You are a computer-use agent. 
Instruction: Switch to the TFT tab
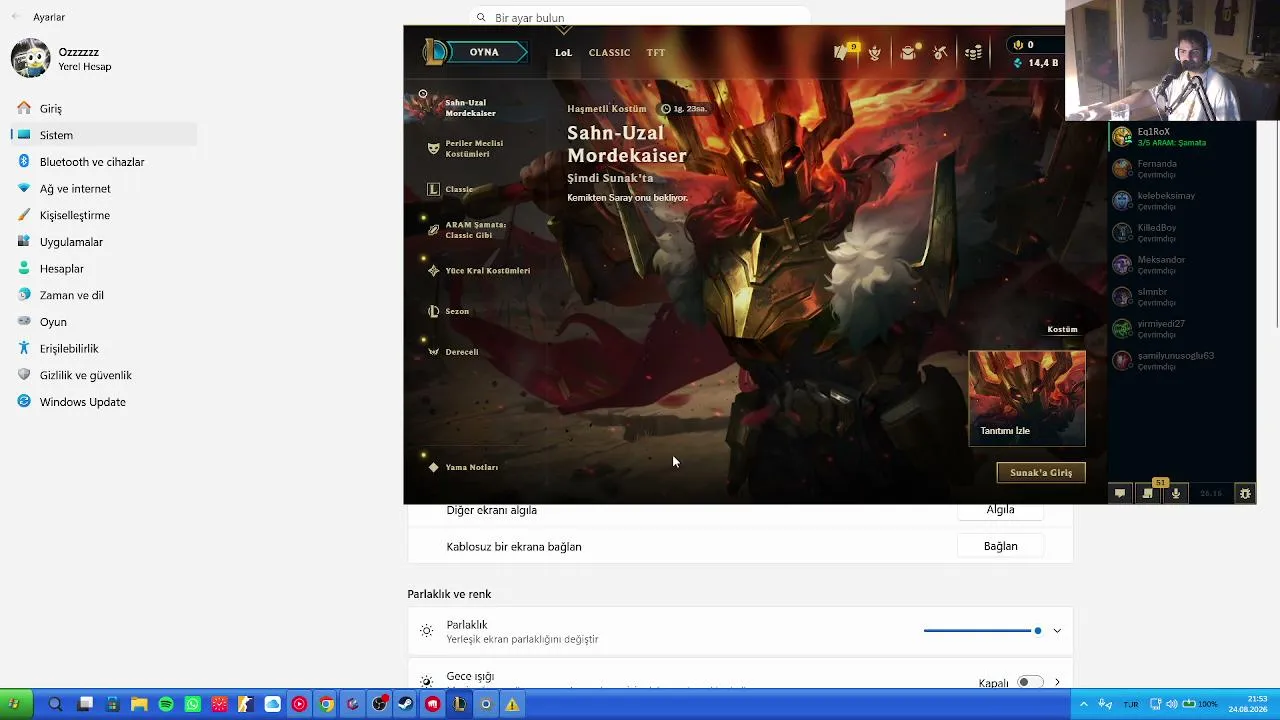[656, 52]
